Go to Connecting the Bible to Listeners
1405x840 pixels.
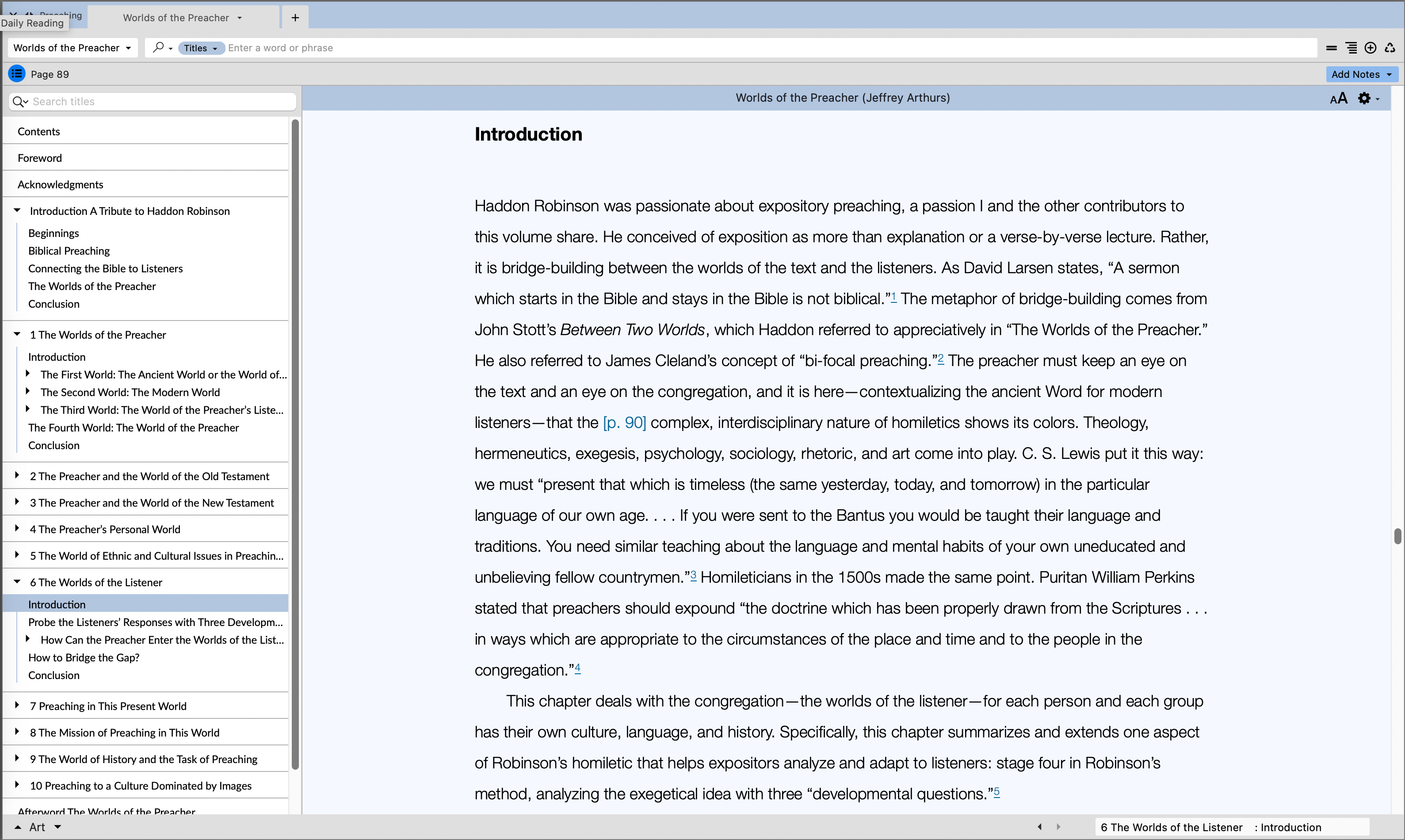coord(105,268)
